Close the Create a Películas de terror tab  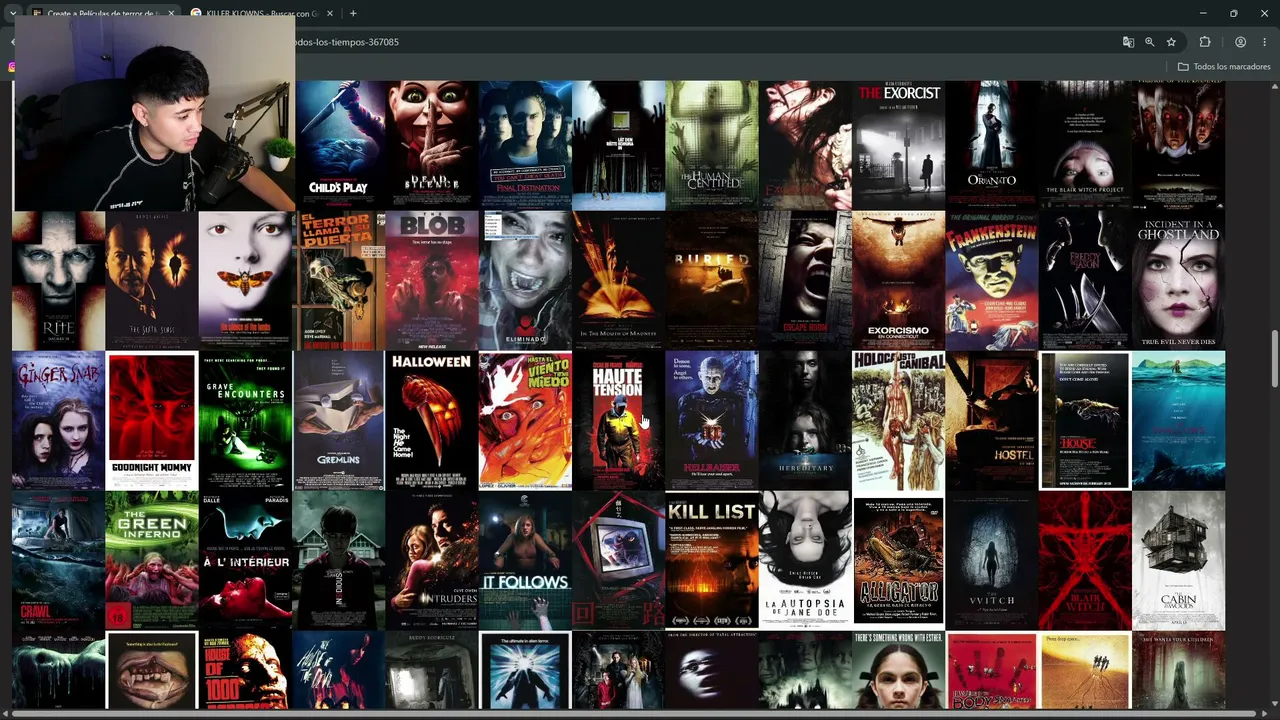pyautogui.click(x=171, y=13)
